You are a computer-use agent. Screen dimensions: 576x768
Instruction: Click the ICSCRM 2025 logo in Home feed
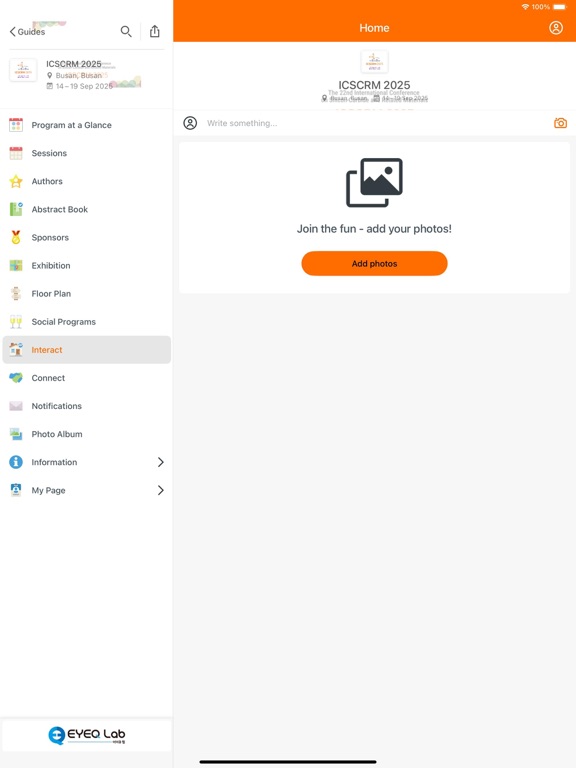(374, 62)
